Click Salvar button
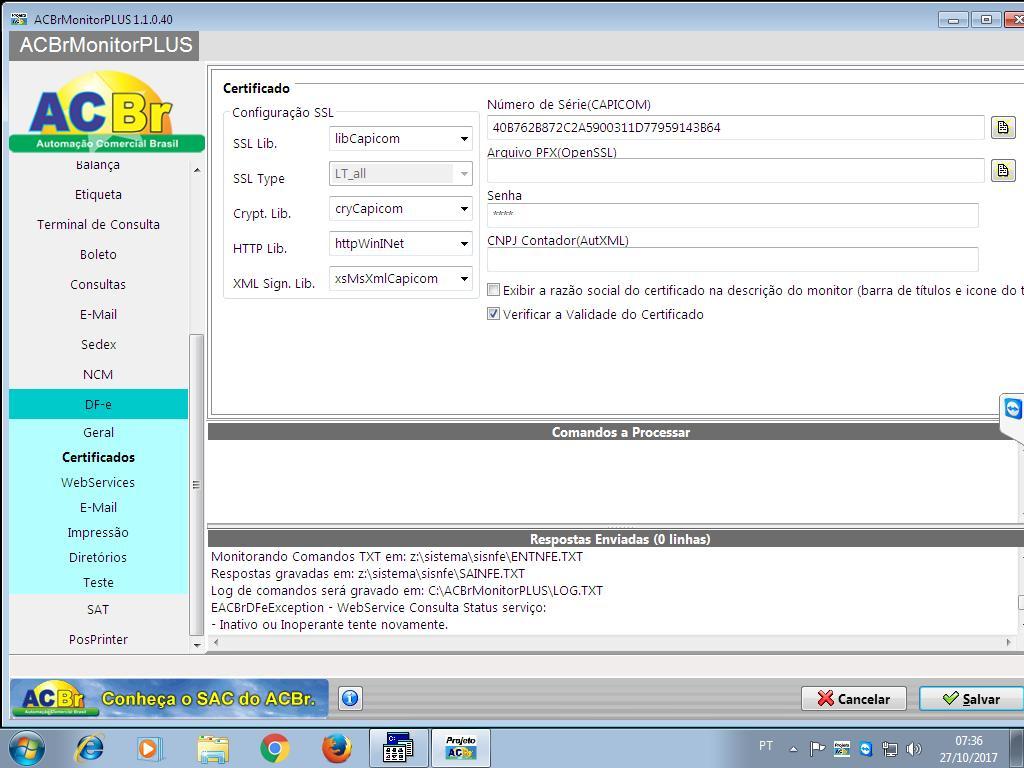The height and width of the screenshot is (768, 1024). point(972,699)
